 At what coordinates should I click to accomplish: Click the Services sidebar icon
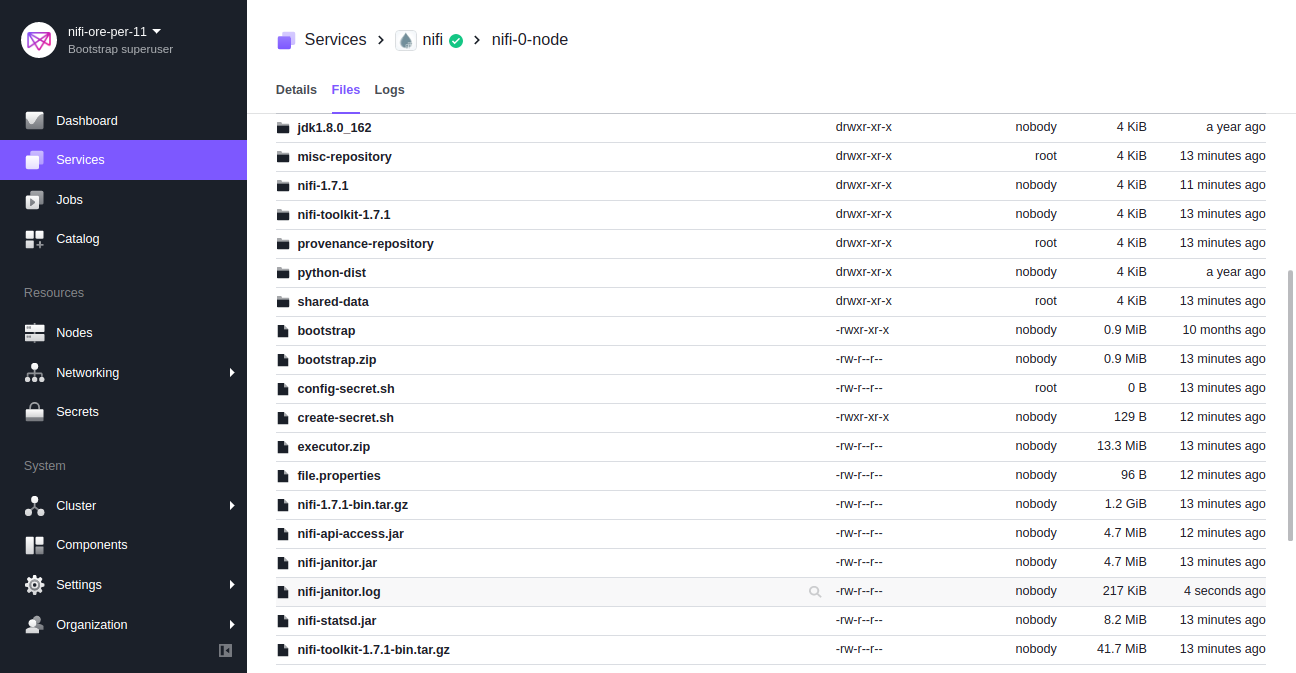point(34,160)
